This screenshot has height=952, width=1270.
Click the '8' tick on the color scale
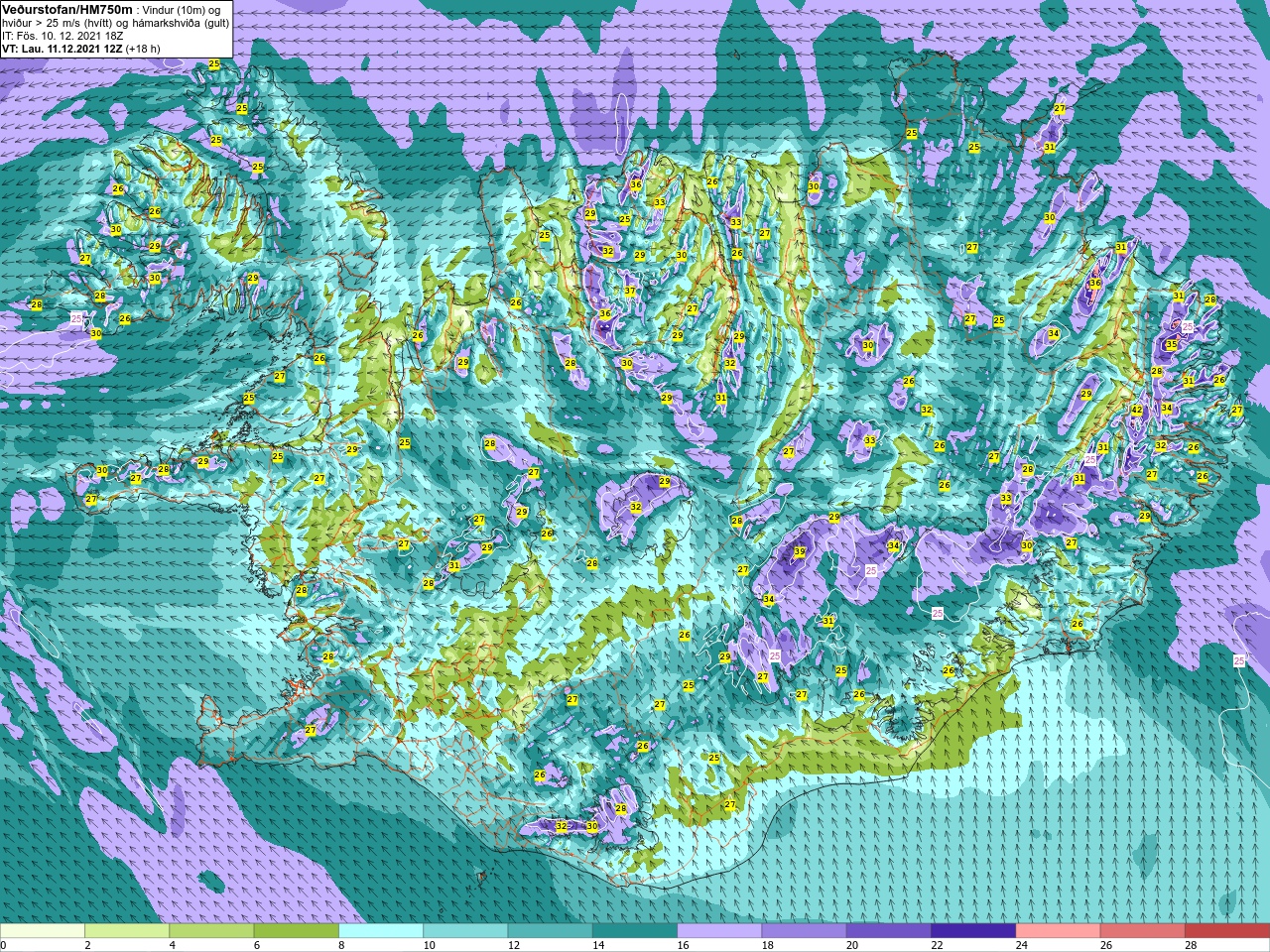point(339,945)
